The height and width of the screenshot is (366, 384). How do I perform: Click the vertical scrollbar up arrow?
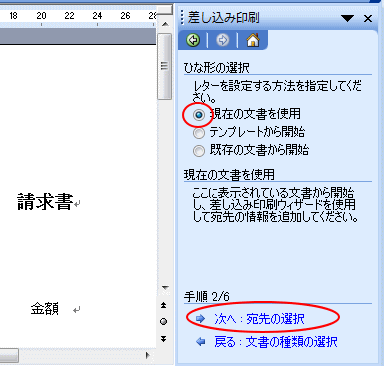pyautogui.click(x=165, y=24)
